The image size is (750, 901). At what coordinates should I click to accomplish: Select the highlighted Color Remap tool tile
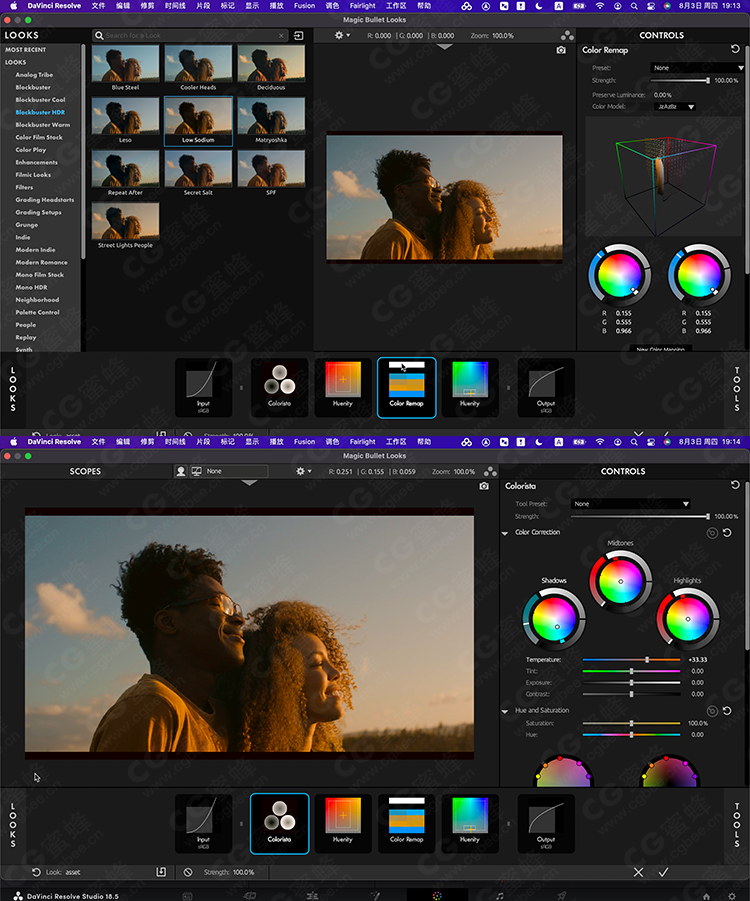tap(406, 387)
